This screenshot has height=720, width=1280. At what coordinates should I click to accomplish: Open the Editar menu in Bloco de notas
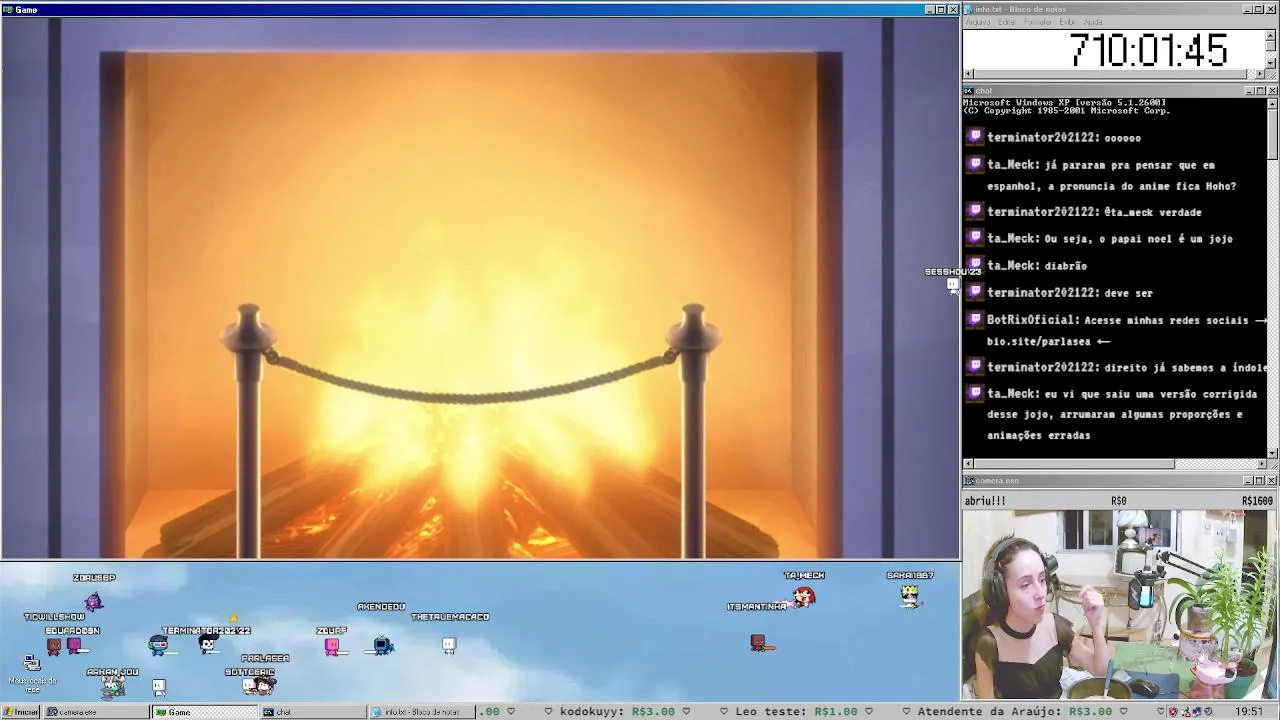(x=1006, y=22)
